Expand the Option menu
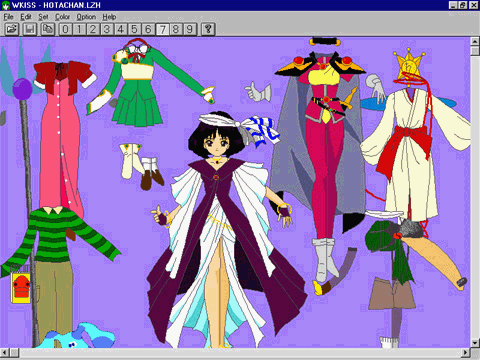The image size is (480, 360). (86, 17)
